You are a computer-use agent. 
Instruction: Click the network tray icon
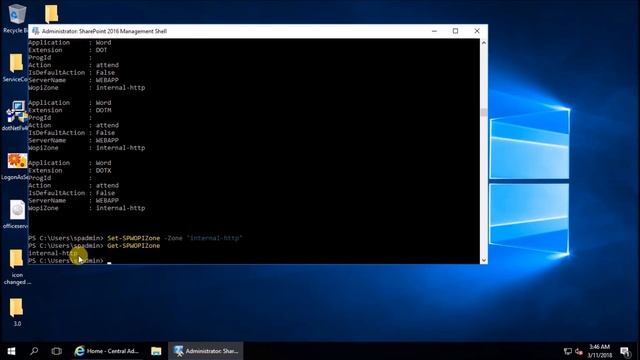tap(567, 351)
